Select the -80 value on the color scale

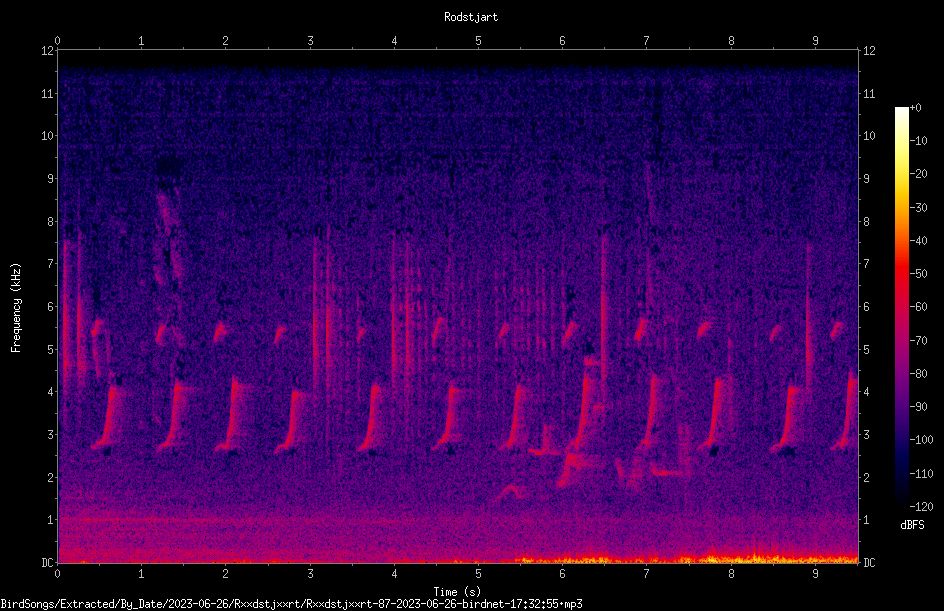(x=918, y=374)
